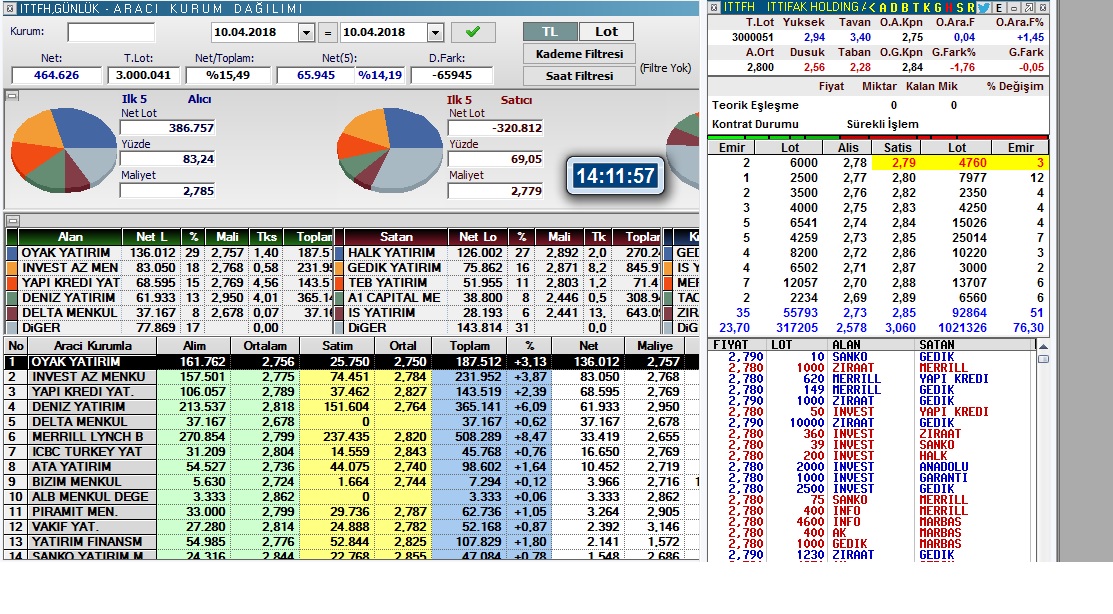Collapse the pie chart panel
This screenshot has height=614, width=1113.
point(11,95)
